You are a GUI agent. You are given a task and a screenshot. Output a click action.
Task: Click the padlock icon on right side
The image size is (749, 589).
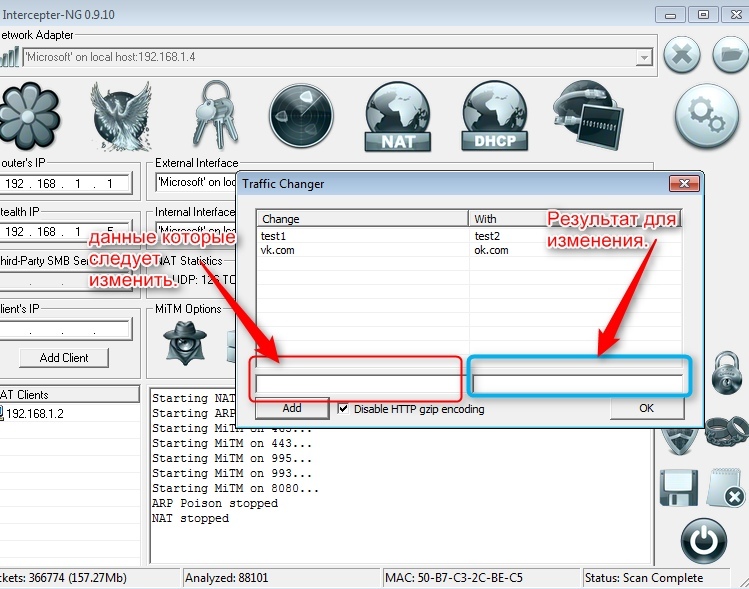point(726,374)
